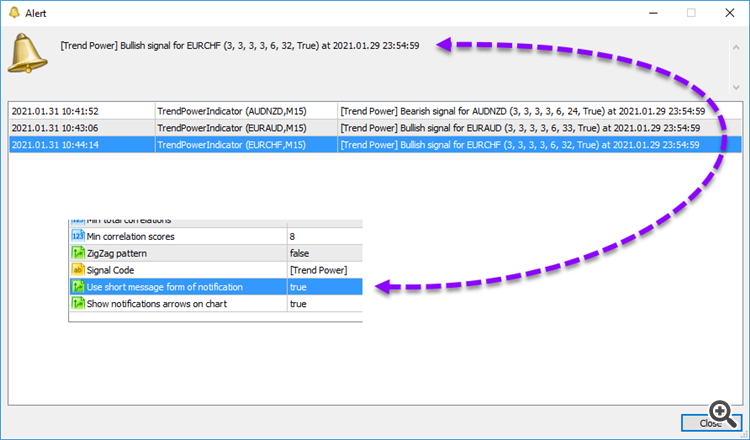Viewport: 750px width, 440px height.
Task: Click the small bell icon in title bar
Action: [x=14, y=12]
